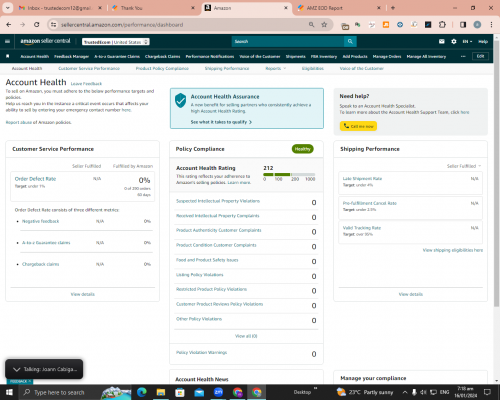Switch to the Inbox Gmail tab
500x400 pixels.
point(60,8)
